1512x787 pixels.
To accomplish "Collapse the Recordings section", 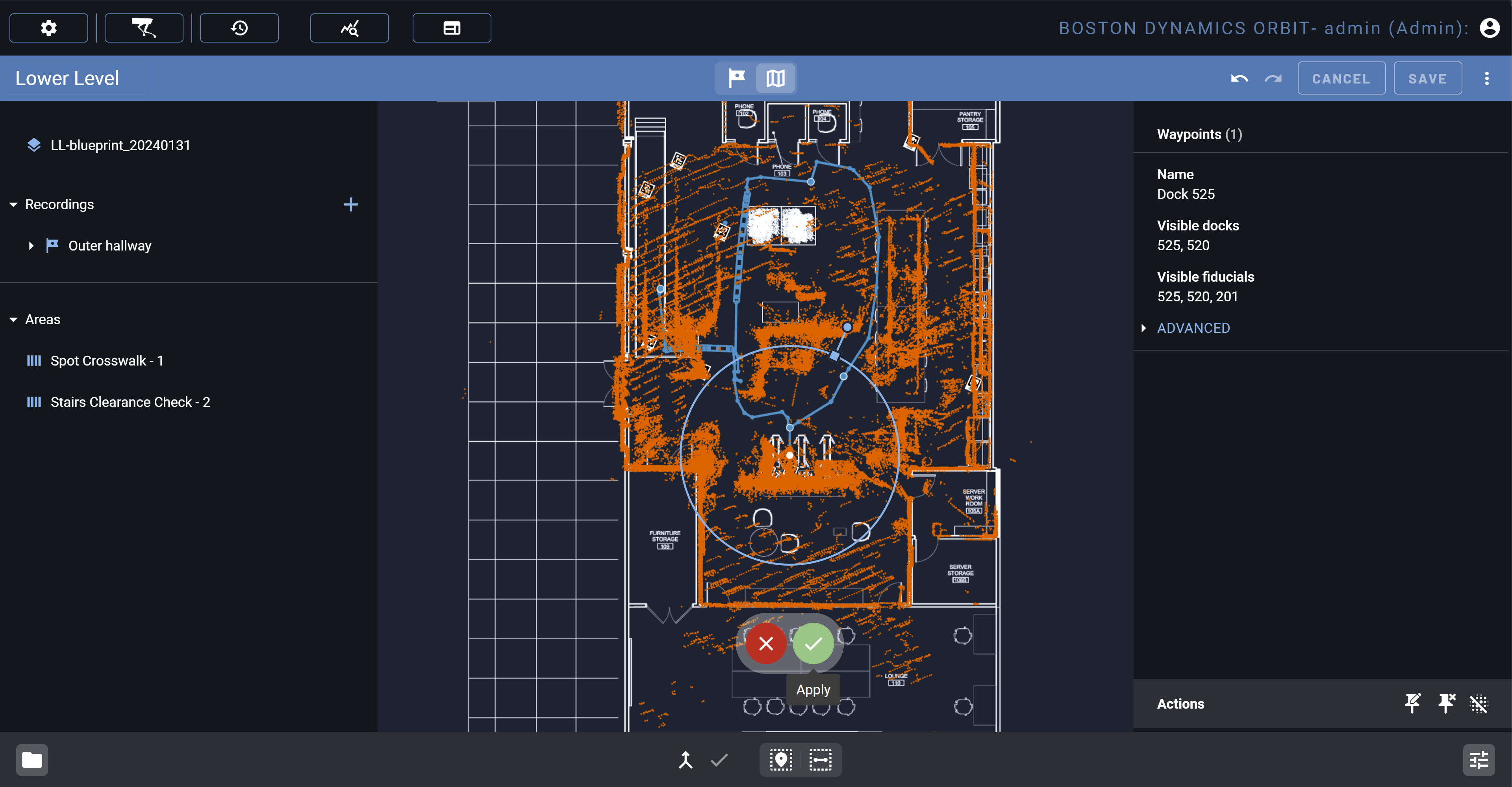I will [13, 204].
